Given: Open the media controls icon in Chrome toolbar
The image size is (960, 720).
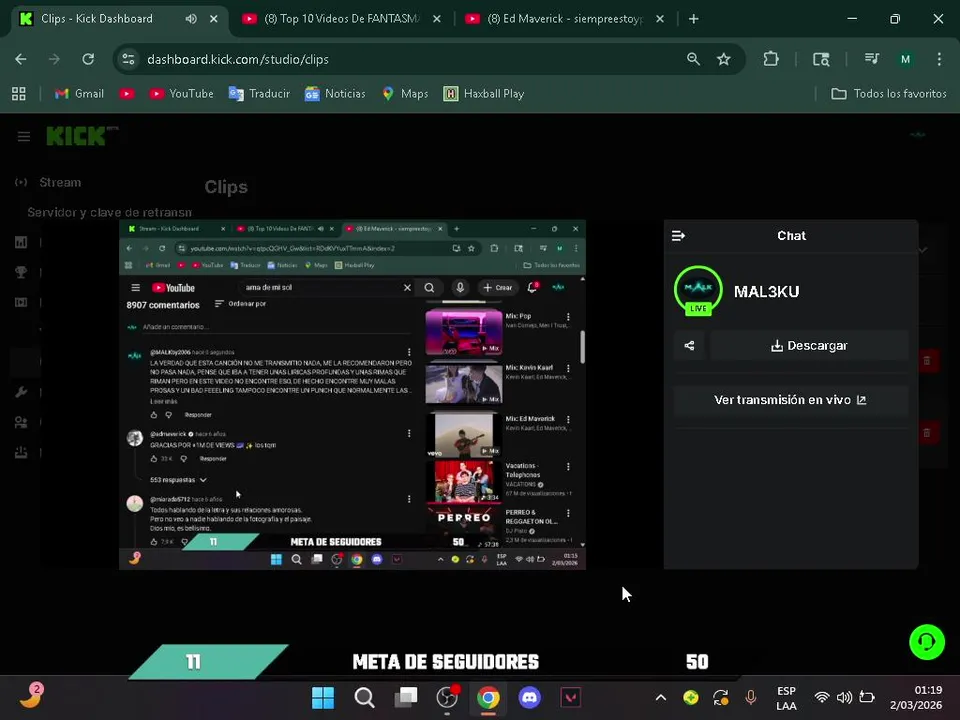Looking at the screenshot, I should point(872,59).
